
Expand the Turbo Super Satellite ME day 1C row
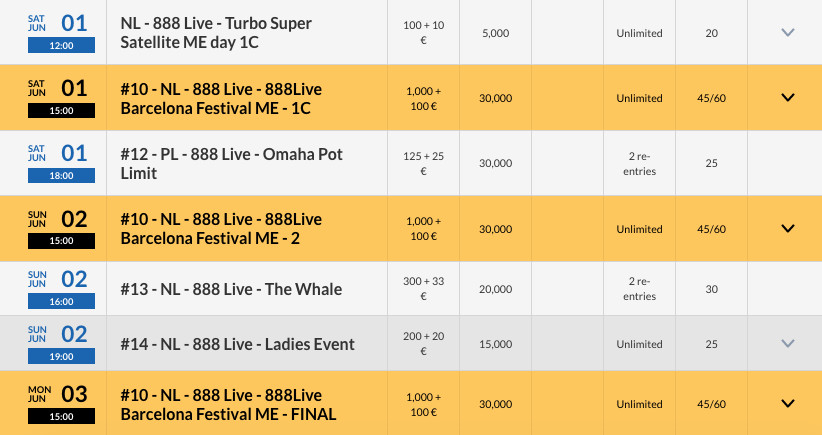point(787,32)
